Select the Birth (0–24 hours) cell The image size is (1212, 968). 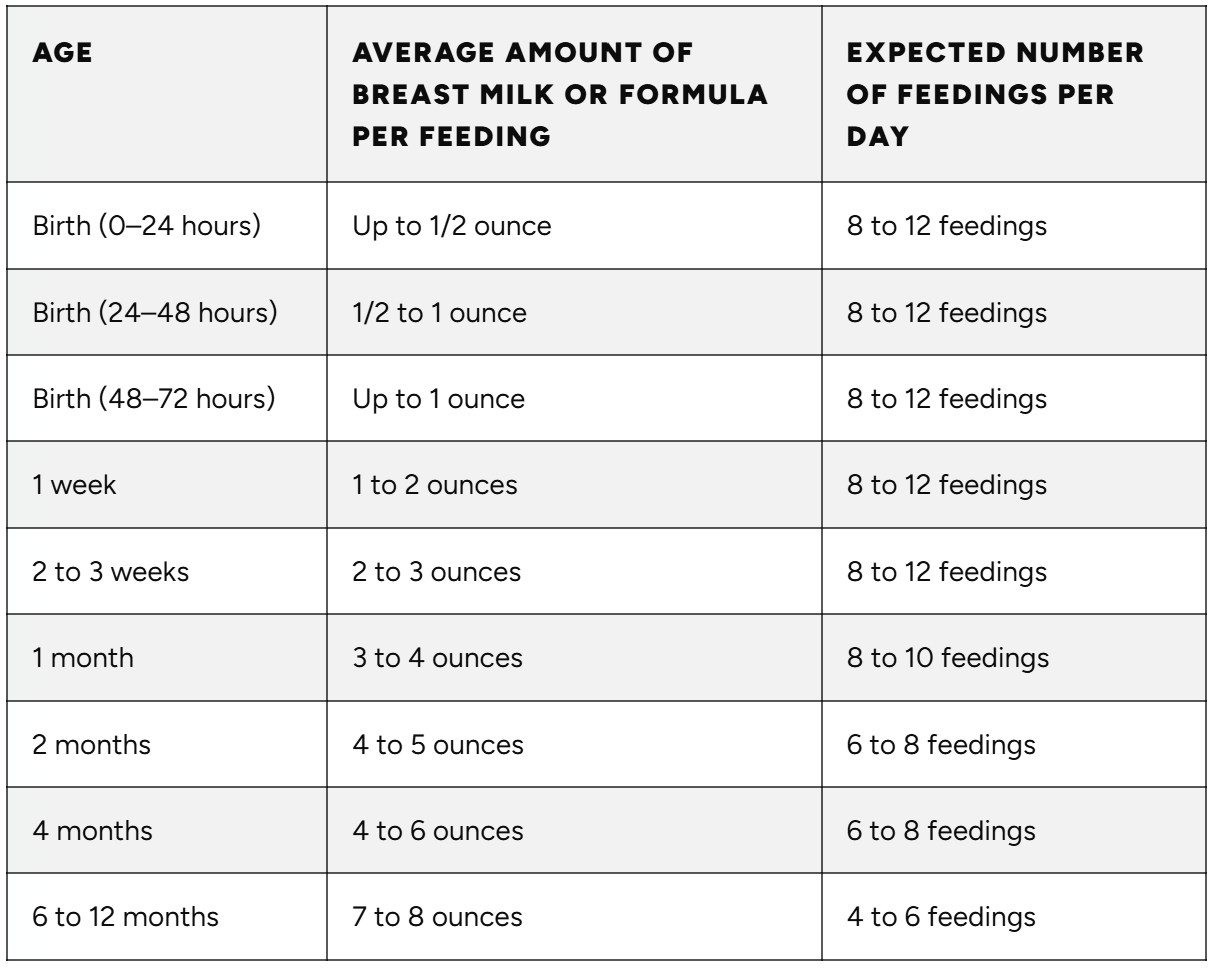coord(146,226)
